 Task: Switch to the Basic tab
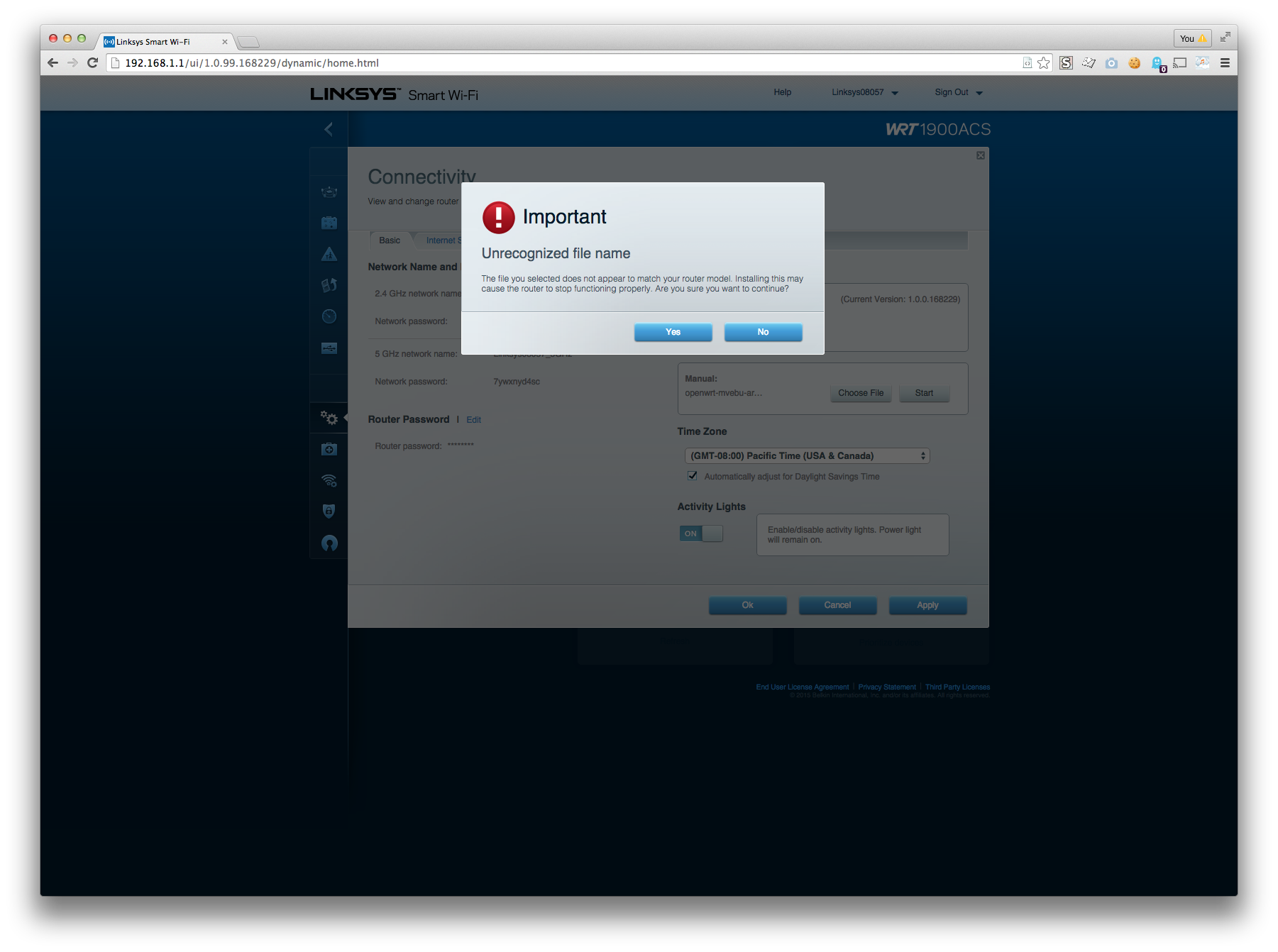pyautogui.click(x=390, y=240)
